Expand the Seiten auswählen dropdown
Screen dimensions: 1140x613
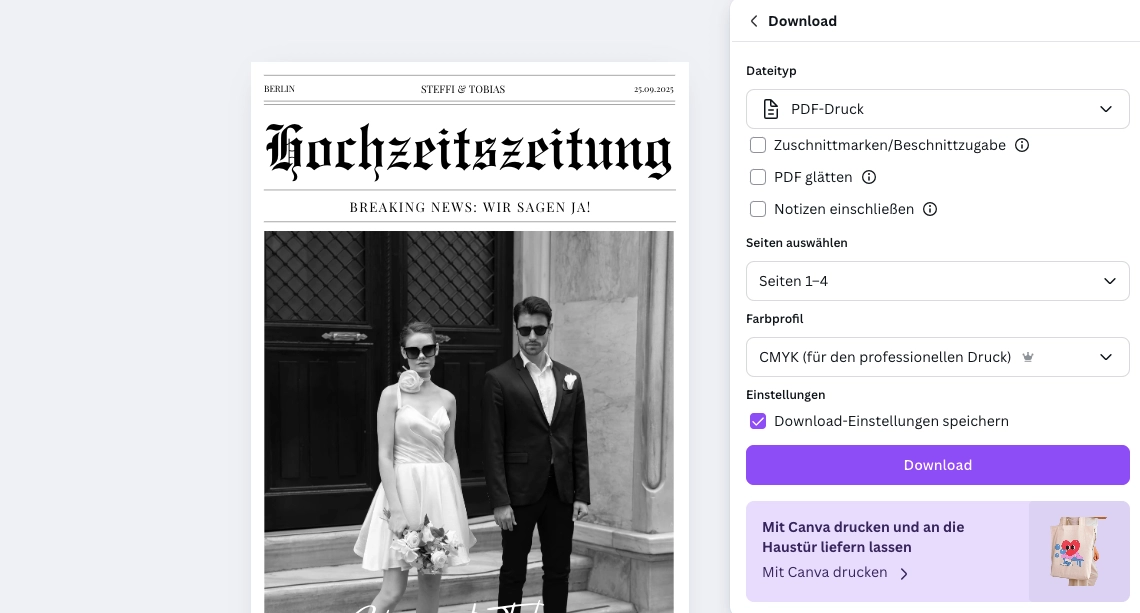(937, 281)
